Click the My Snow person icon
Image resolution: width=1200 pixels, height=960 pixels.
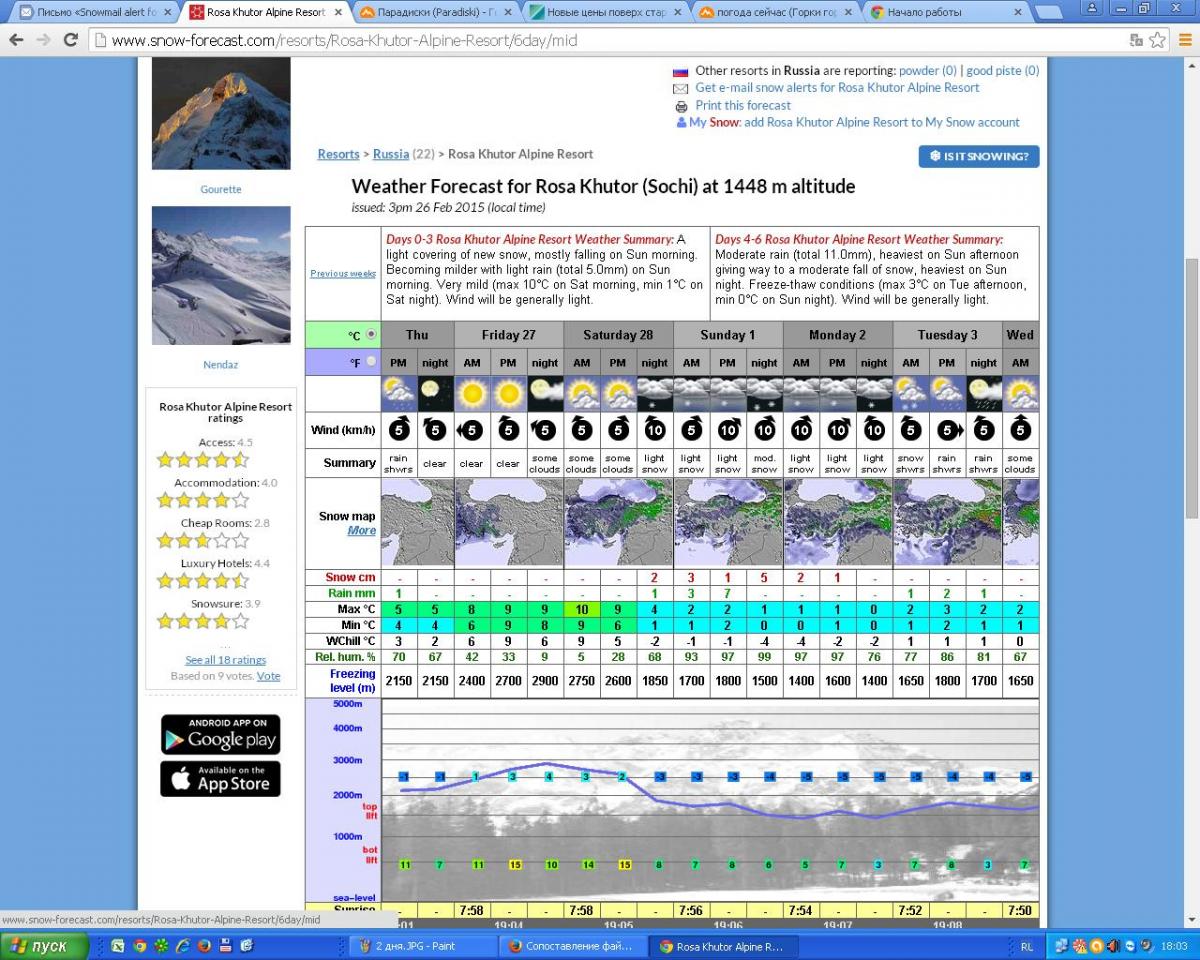681,122
